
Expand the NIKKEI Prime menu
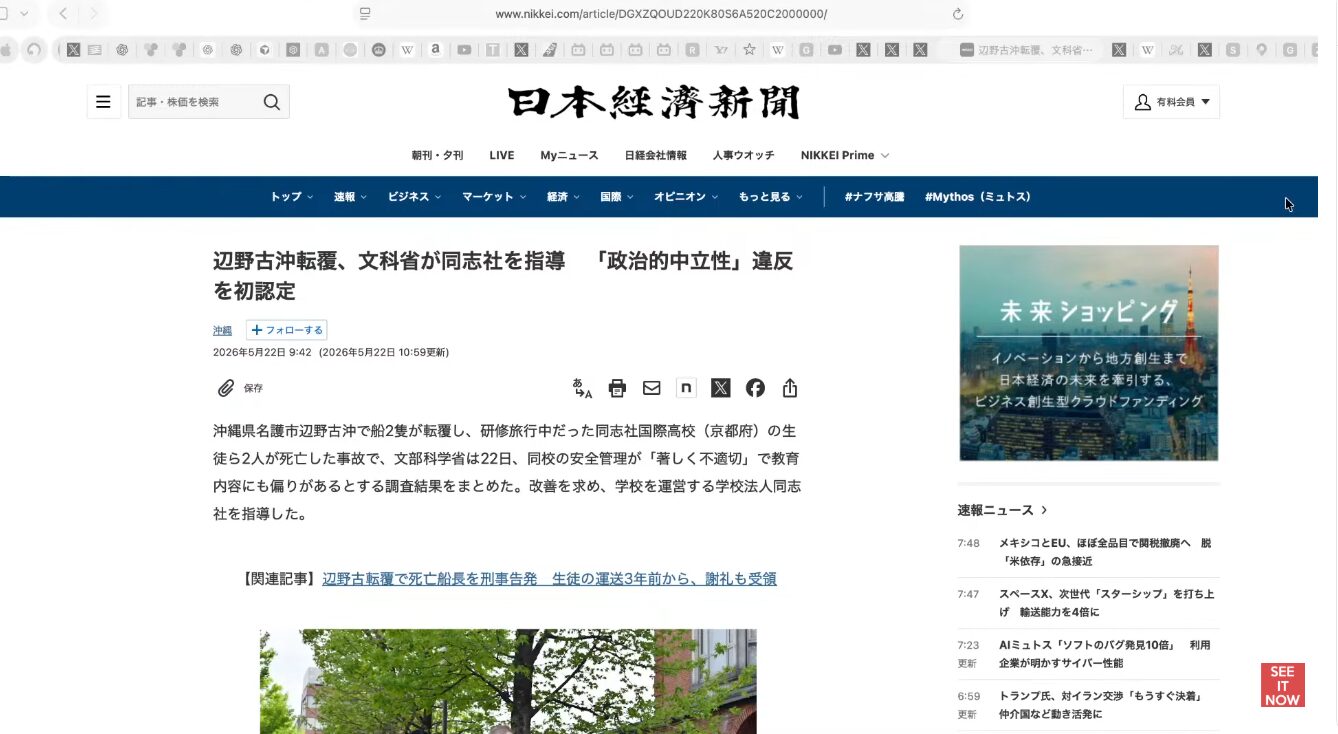(x=845, y=156)
